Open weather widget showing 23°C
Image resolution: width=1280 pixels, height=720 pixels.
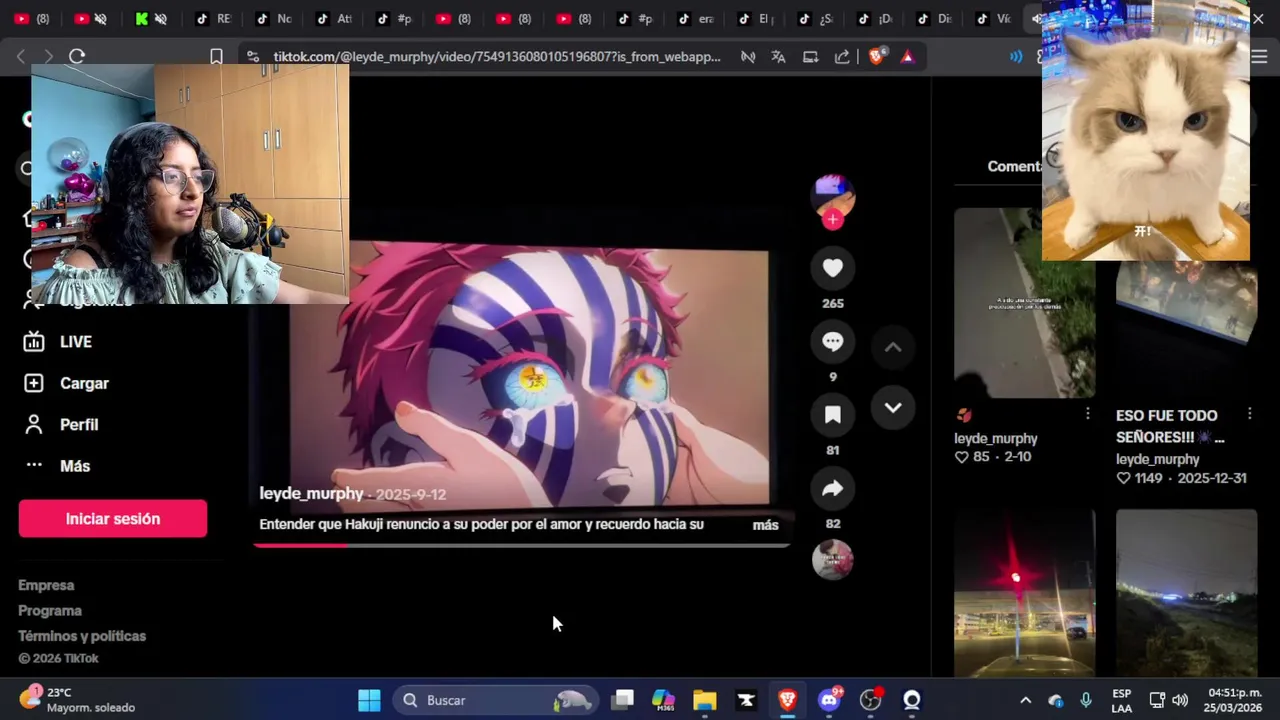coord(78,700)
